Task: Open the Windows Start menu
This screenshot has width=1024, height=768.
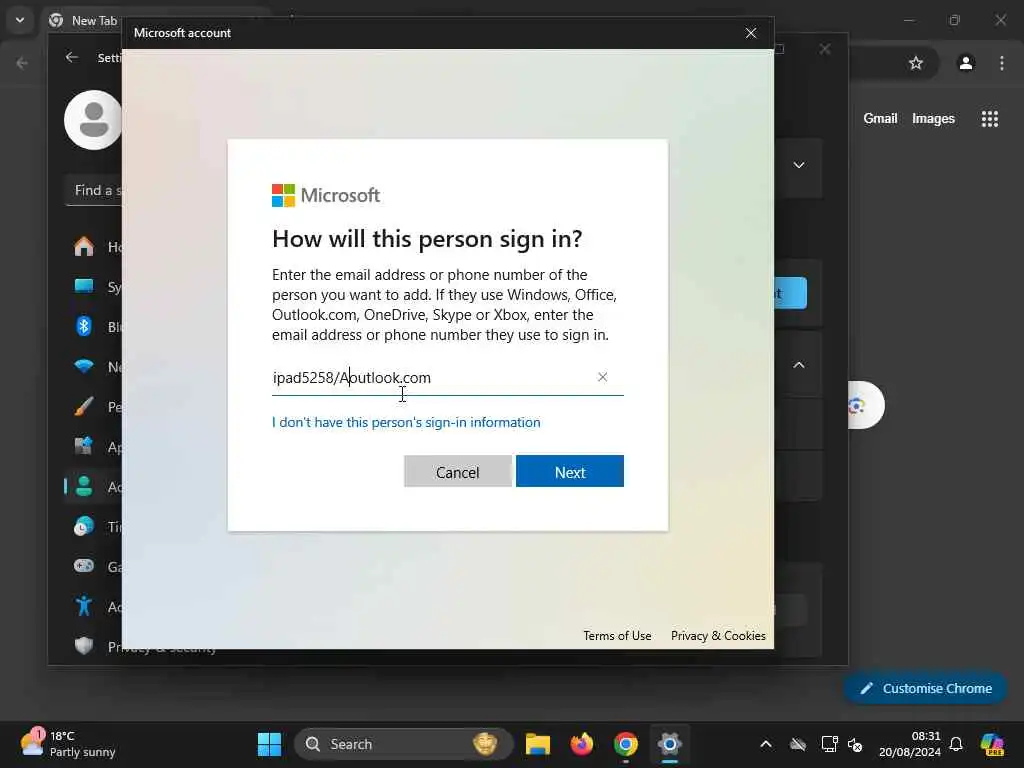Action: point(269,744)
